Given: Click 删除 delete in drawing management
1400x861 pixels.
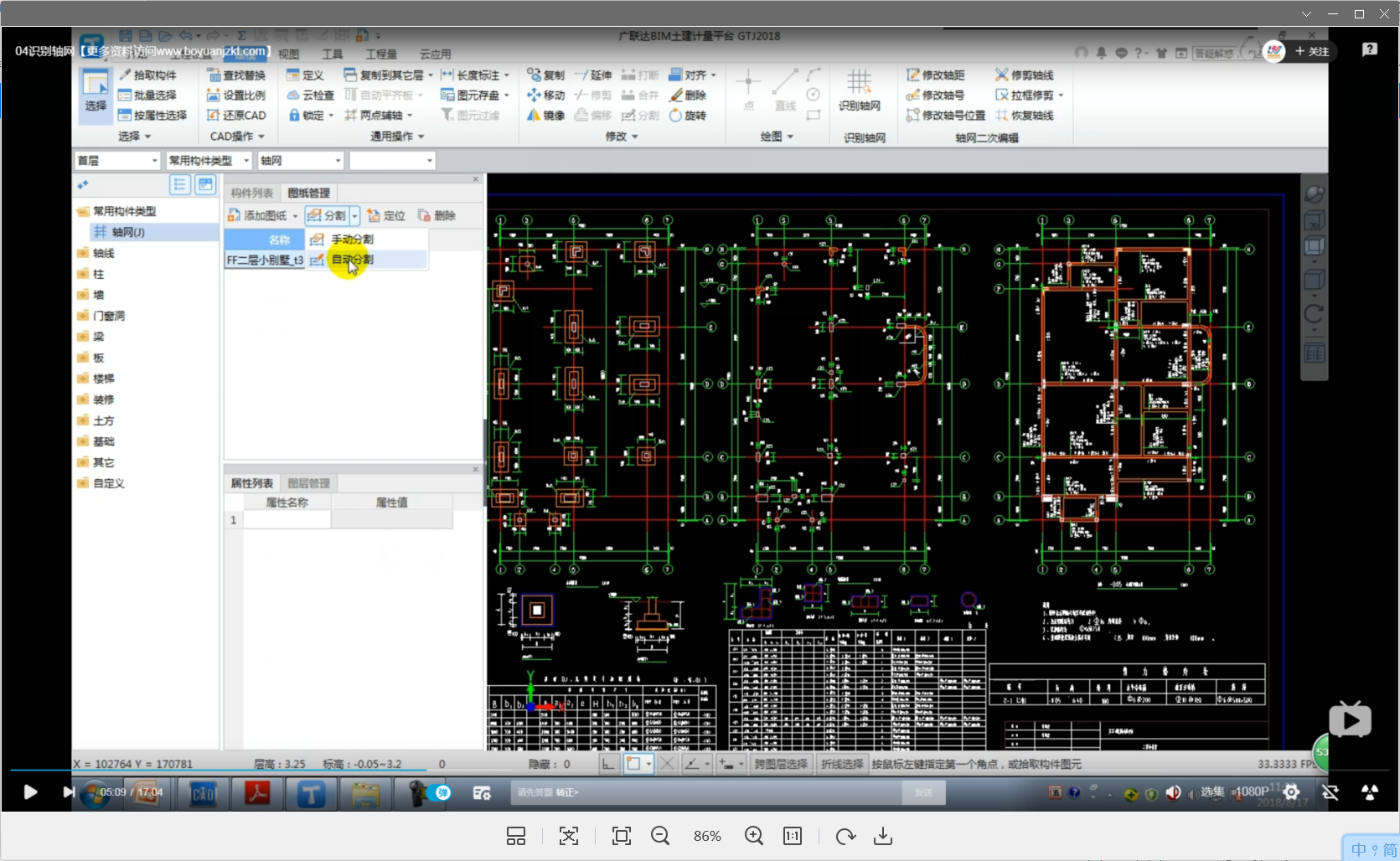Looking at the screenshot, I should [437, 216].
